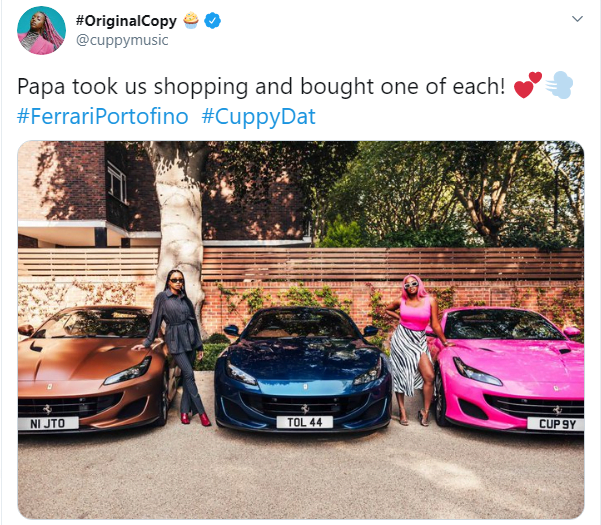Open the #OriginalCopy display name link

pyautogui.click(x=126, y=21)
